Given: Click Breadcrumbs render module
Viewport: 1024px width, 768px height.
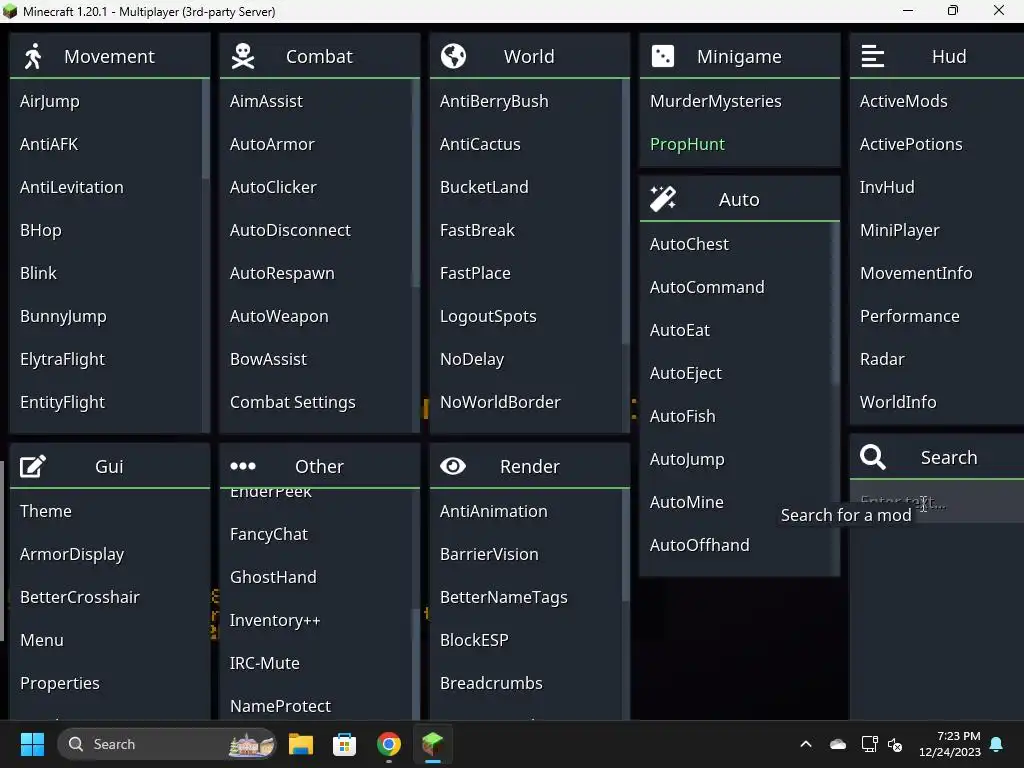Looking at the screenshot, I should pos(526,683).
